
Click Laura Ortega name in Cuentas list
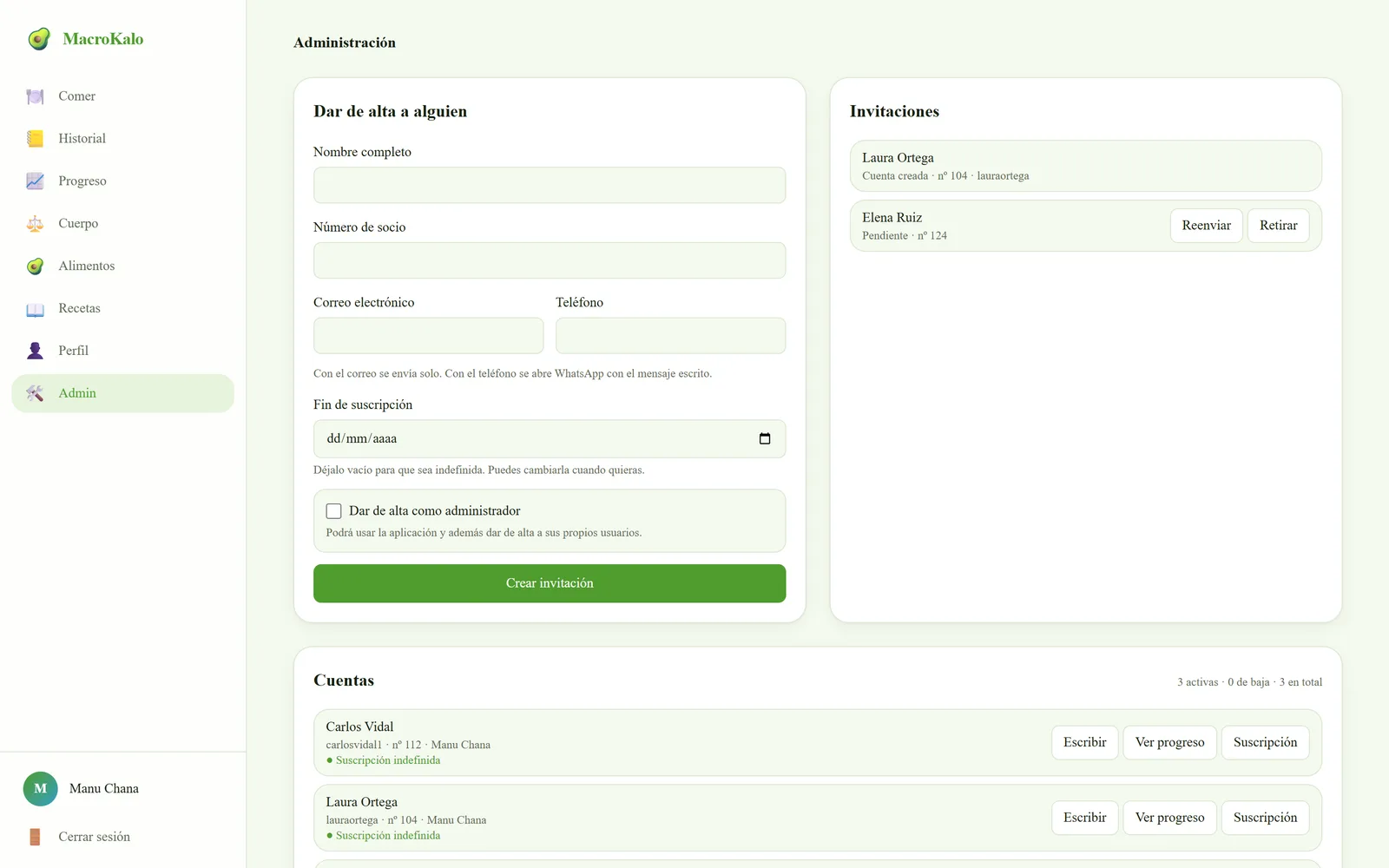[x=361, y=802]
